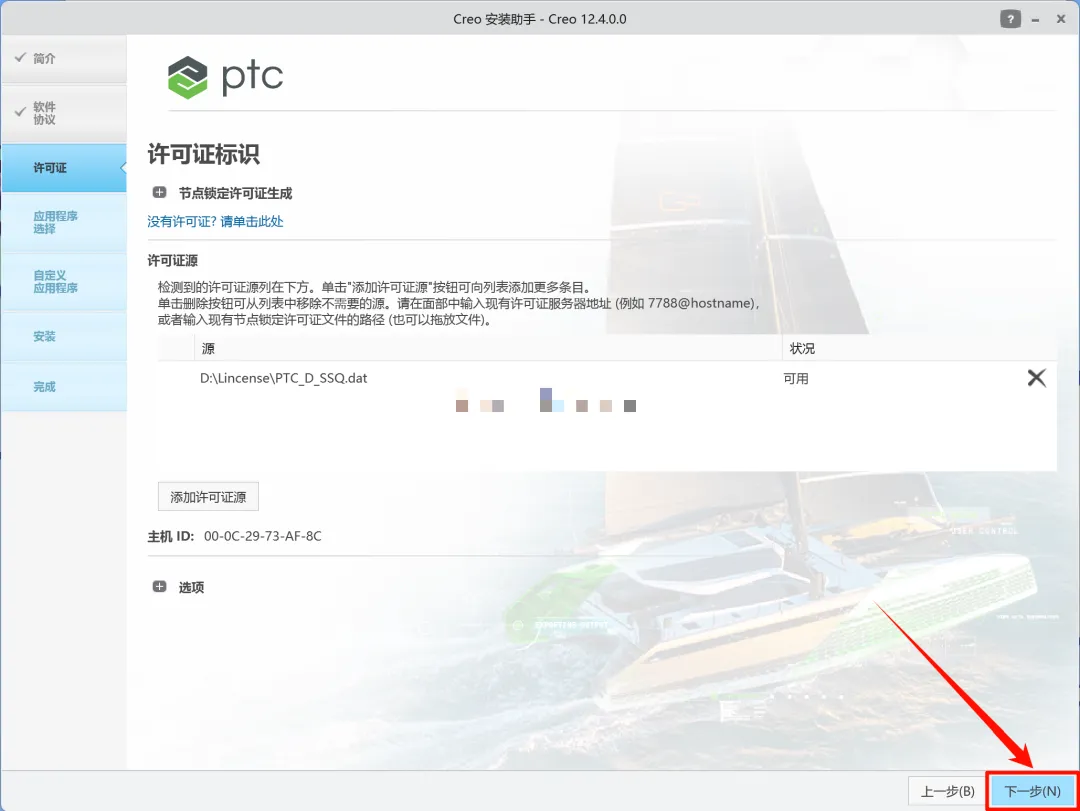Click the 下一步(N) button
The height and width of the screenshot is (811, 1080).
(1032, 791)
